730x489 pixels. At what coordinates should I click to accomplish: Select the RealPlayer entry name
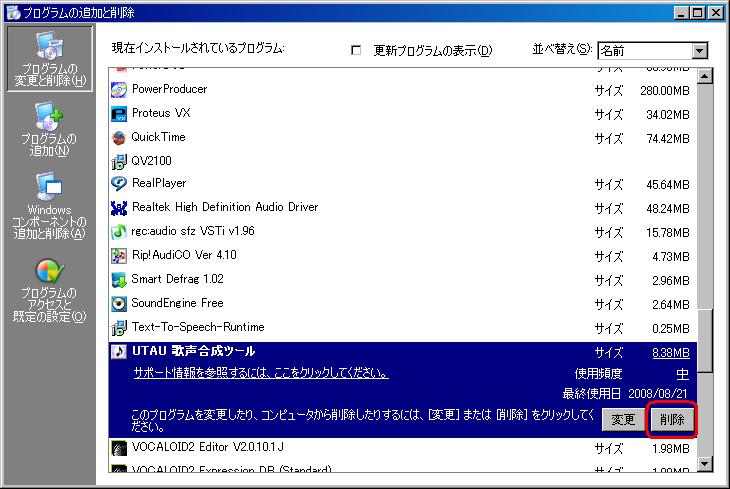[159, 183]
